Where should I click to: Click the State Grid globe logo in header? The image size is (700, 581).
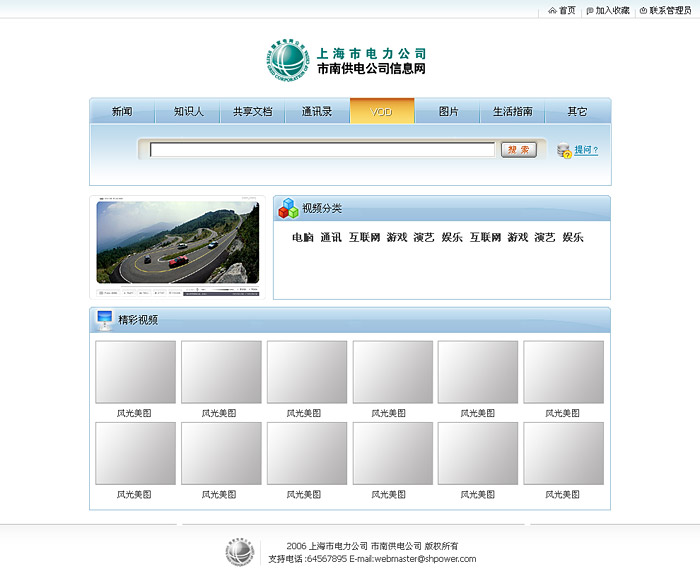pyautogui.click(x=288, y=60)
